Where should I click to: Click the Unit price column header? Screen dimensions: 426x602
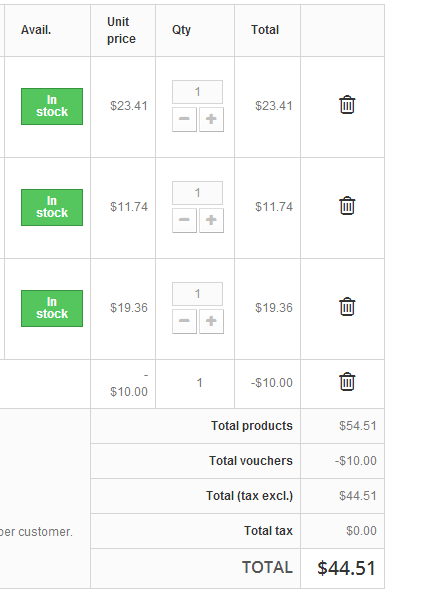click(x=121, y=30)
